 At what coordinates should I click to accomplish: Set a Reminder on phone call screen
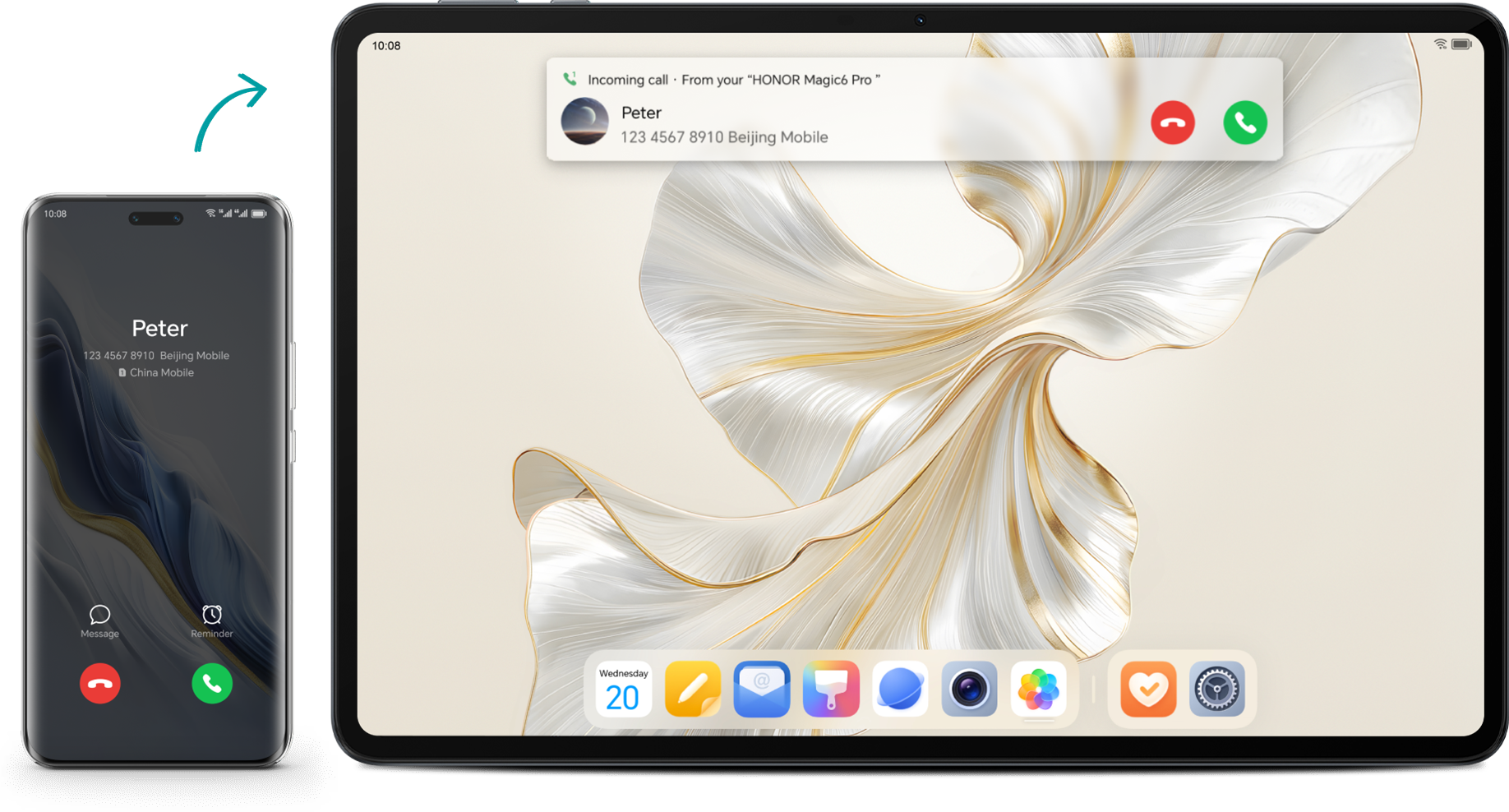pos(212,621)
